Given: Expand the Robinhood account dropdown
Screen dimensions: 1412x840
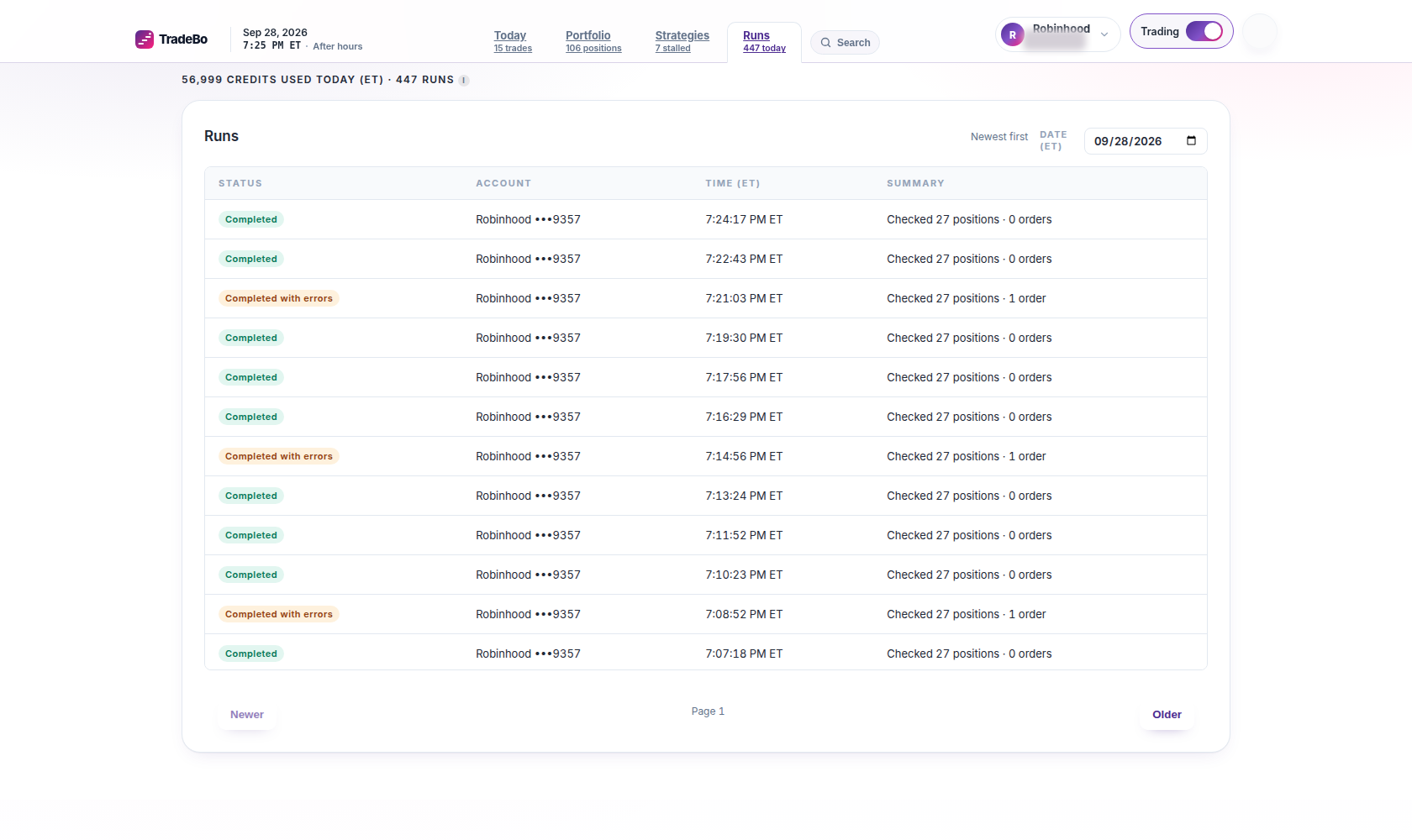Looking at the screenshot, I should pos(1104,35).
